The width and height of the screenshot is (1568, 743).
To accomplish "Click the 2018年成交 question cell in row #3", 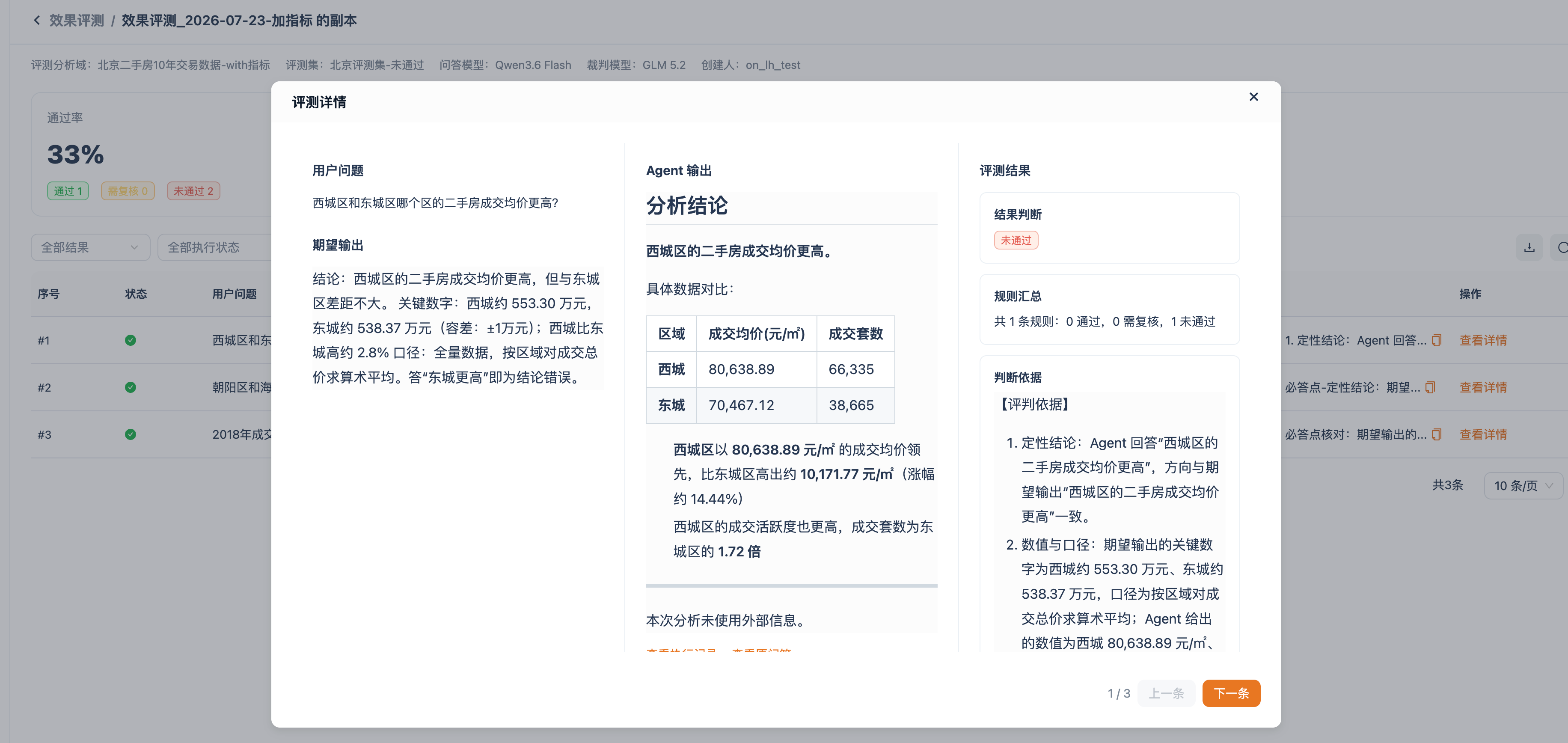I will point(242,434).
